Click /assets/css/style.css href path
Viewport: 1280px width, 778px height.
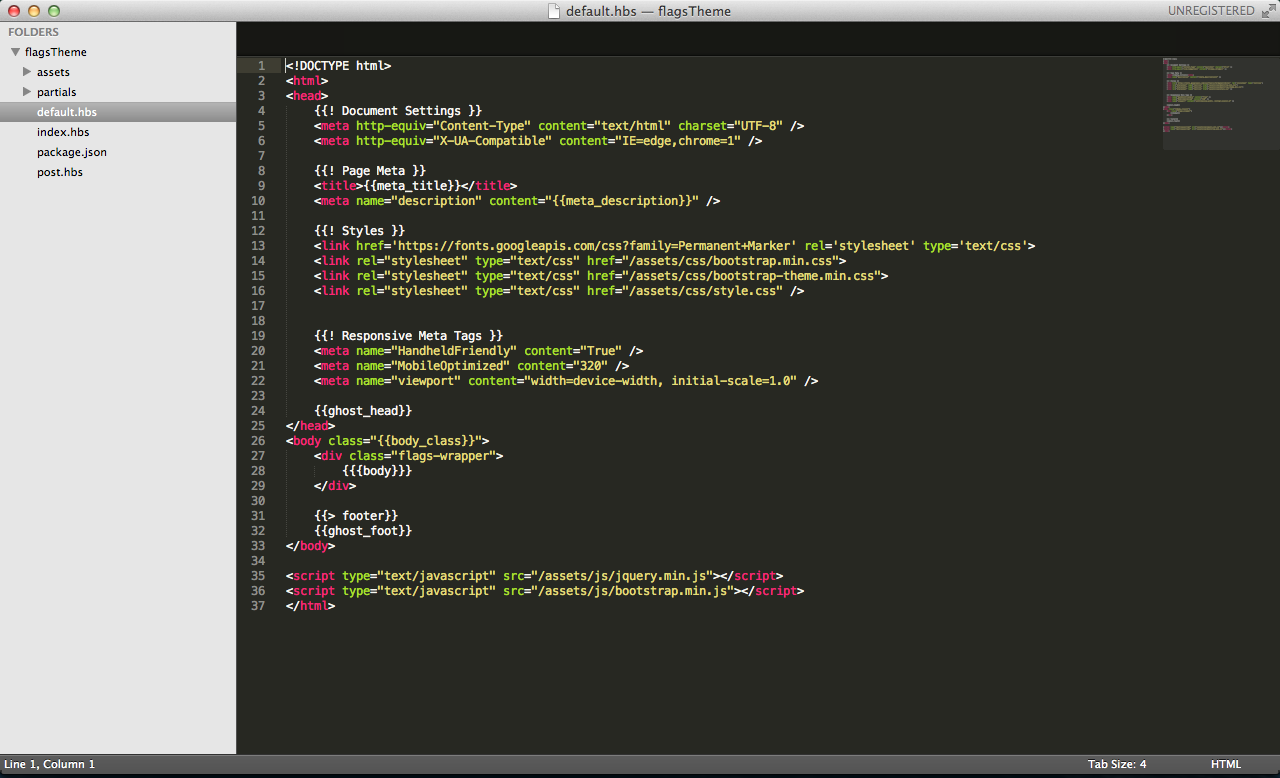702,291
